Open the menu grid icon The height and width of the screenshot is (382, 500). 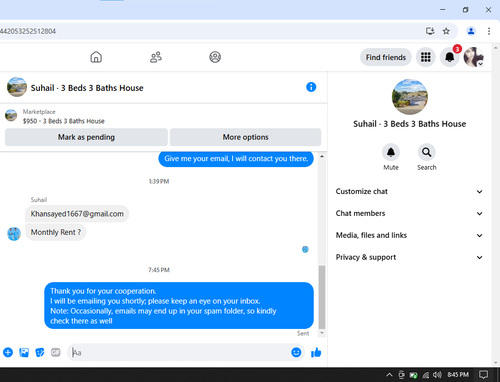coord(425,57)
